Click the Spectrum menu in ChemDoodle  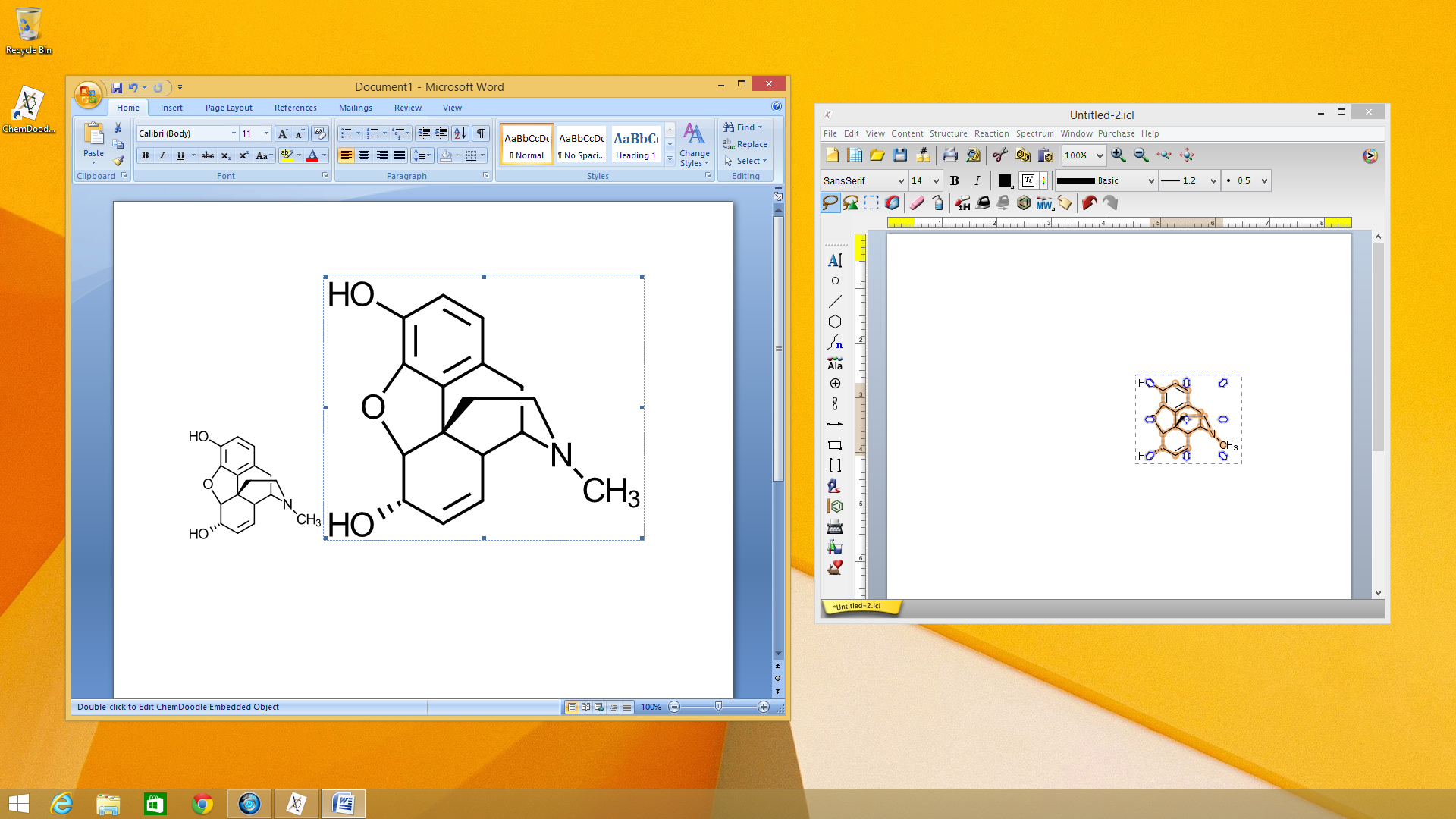1035,133
